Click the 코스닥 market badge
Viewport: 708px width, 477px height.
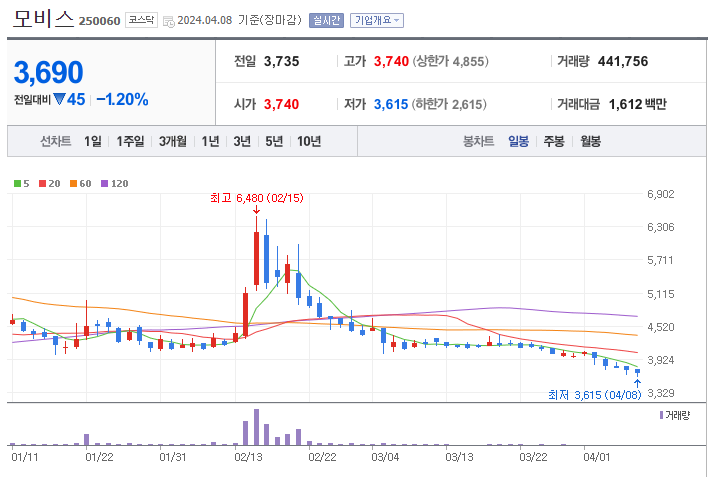click(141, 20)
